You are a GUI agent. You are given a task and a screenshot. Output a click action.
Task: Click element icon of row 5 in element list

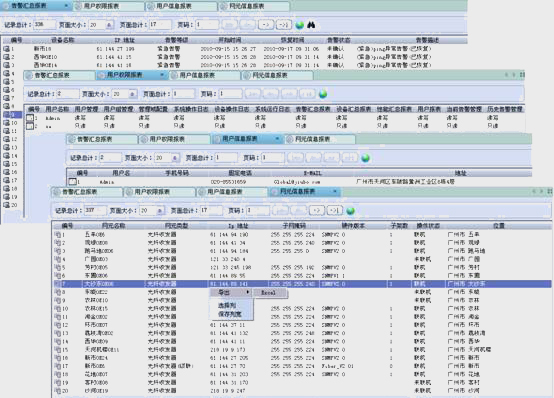(x=58, y=267)
